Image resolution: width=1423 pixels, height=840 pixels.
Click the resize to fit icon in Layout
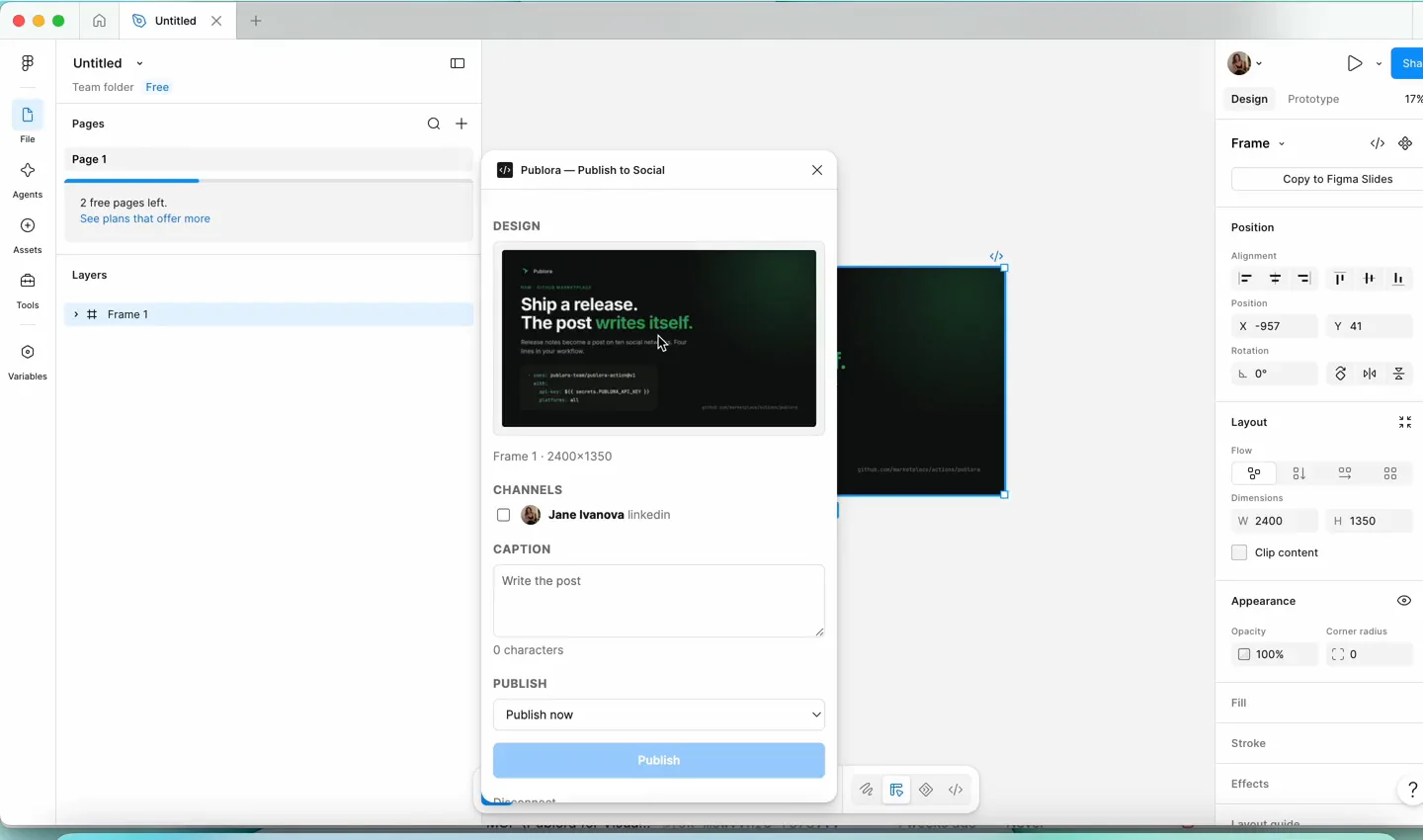point(1405,422)
